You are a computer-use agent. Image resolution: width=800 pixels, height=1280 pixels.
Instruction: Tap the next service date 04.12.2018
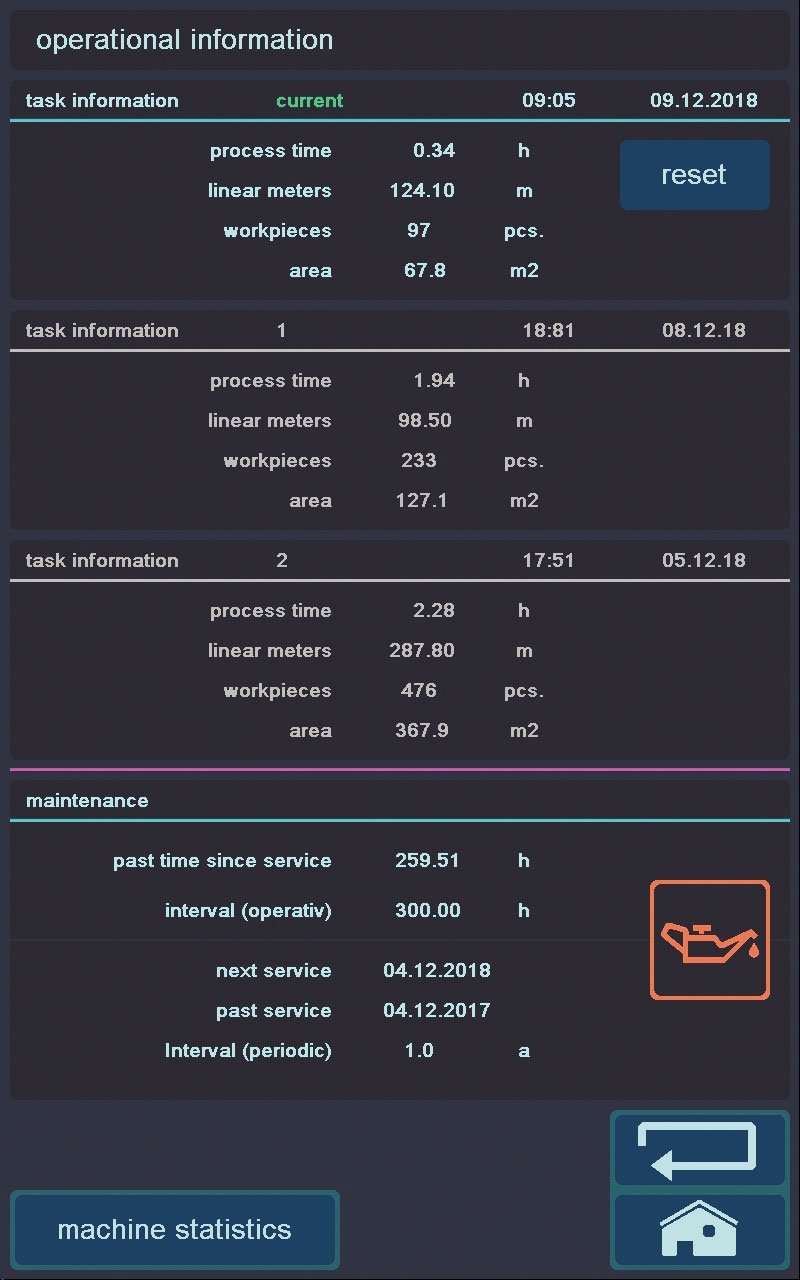coord(437,971)
